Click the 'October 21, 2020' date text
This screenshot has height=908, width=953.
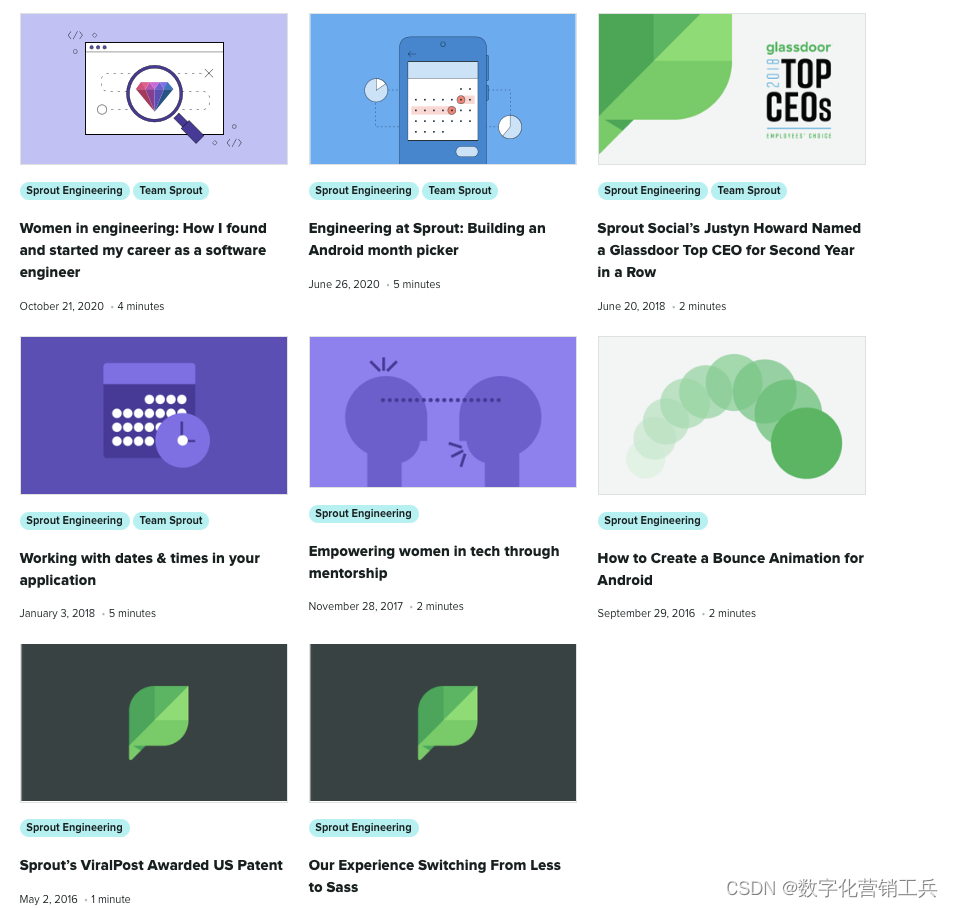coord(61,306)
